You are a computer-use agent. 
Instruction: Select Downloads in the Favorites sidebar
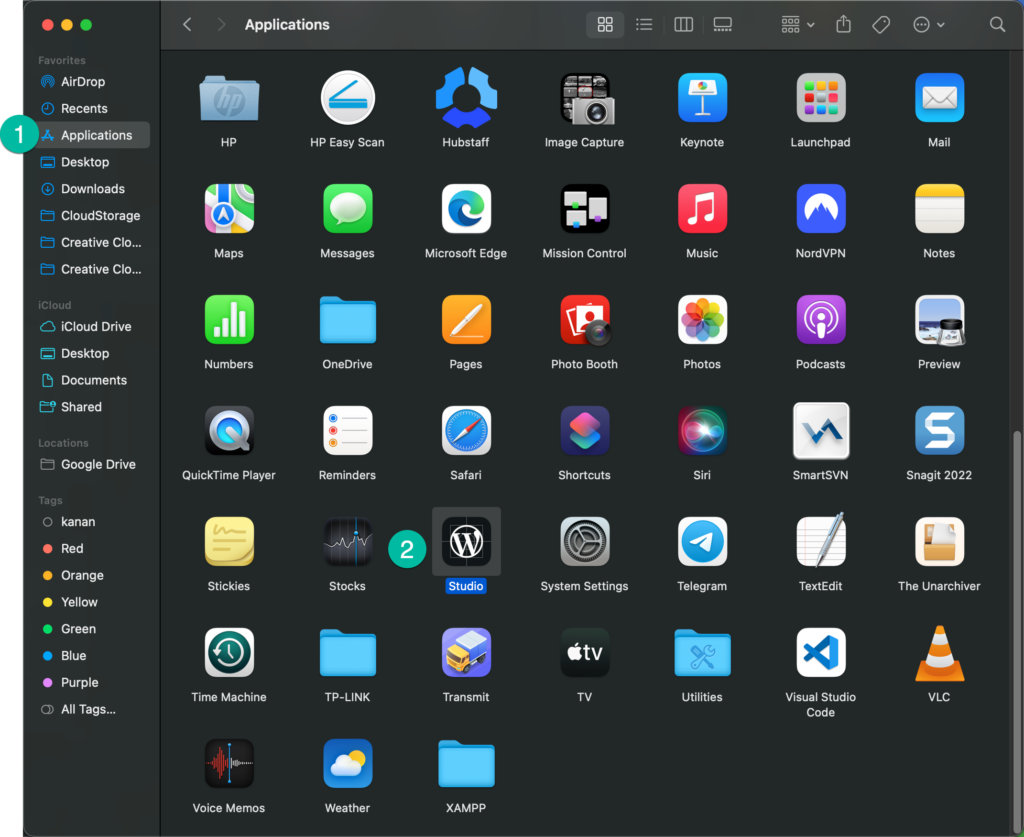(93, 189)
